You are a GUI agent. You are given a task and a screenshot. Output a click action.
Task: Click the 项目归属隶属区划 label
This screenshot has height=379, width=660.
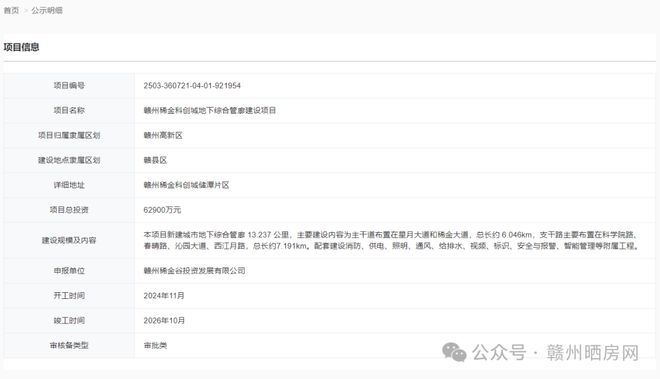coord(69,135)
